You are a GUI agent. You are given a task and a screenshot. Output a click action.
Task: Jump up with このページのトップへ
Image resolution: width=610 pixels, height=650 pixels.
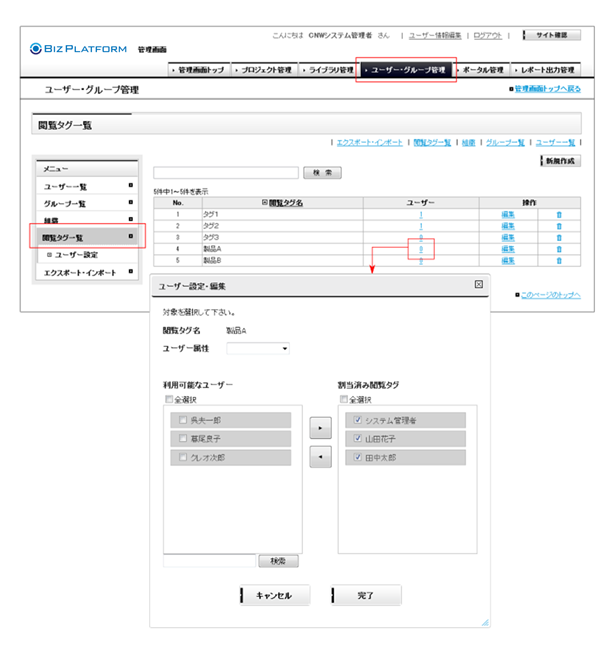[x=550, y=295]
